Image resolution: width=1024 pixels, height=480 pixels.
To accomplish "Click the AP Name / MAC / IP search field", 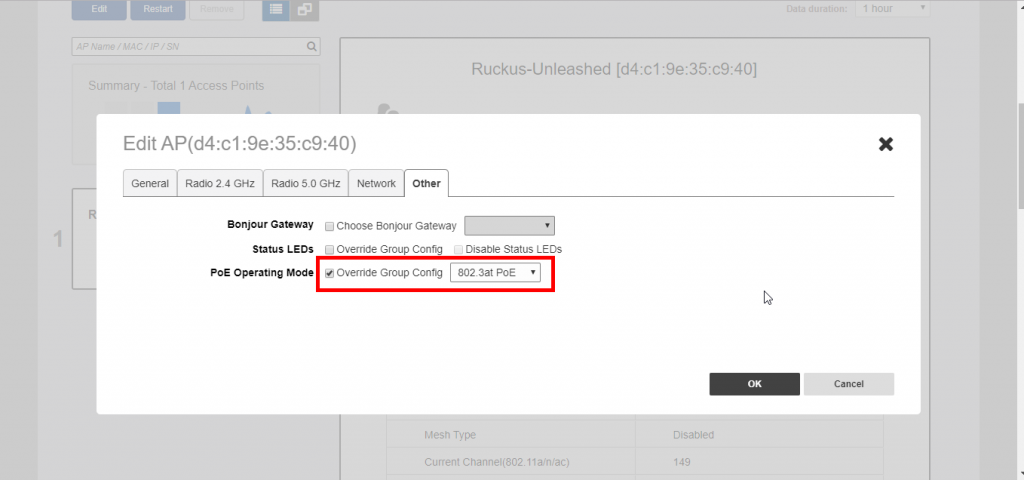I will click(x=188, y=47).
